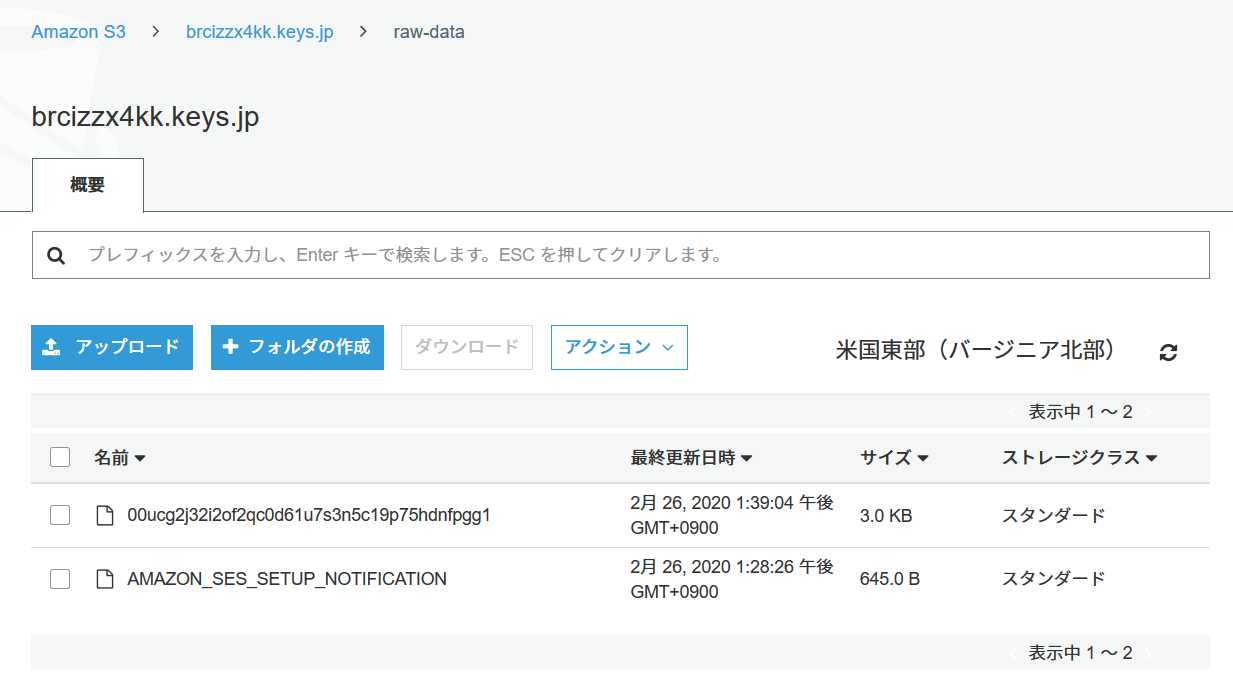This screenshot has width=1233, height=690.
Task: Click the raw-data breadcrumb text
Action: coord(429,31)
